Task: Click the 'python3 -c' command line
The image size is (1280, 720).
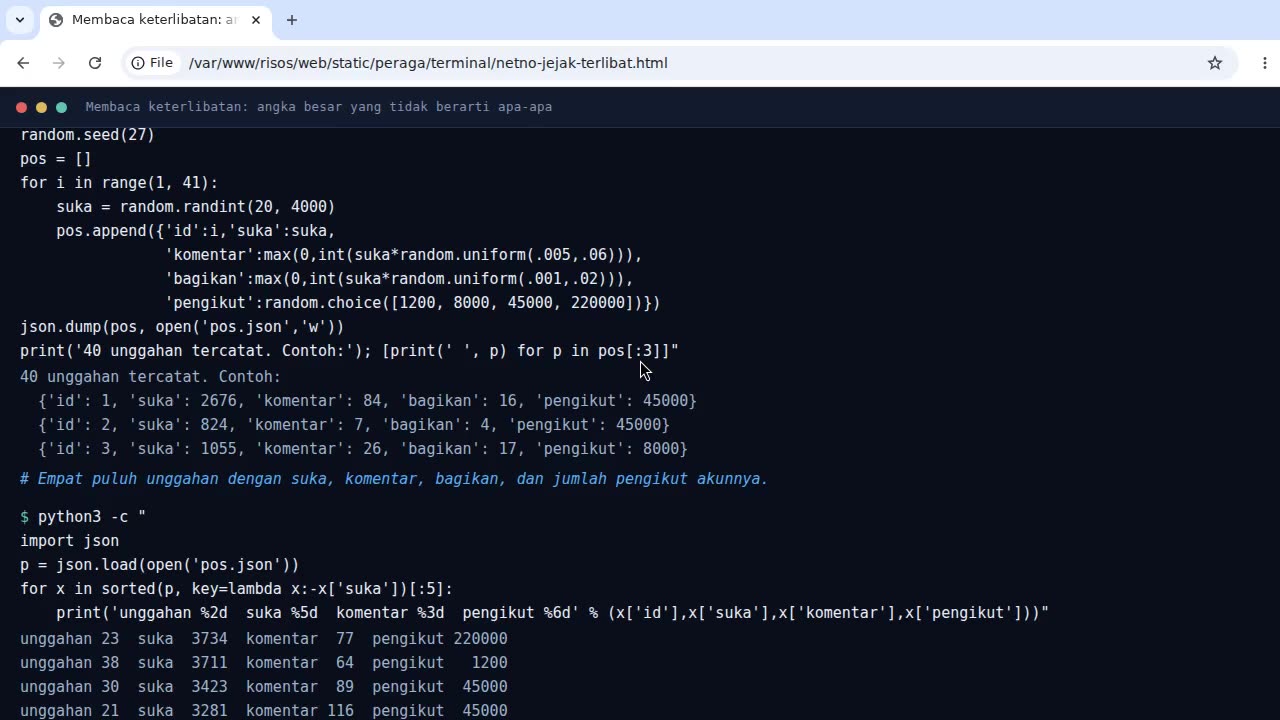Action: 83,517
